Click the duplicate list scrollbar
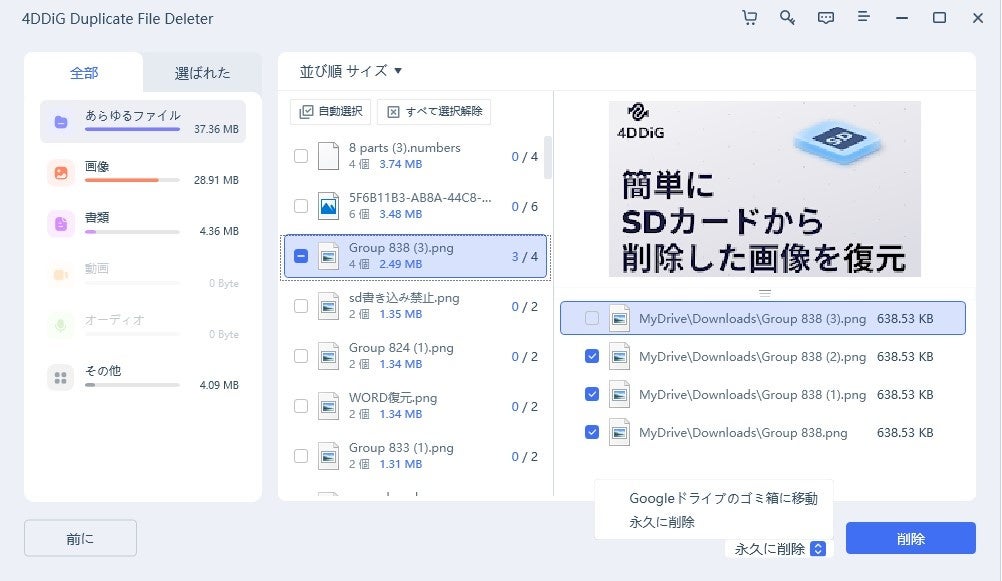The height and width of the screenshot is (581, 1002). [x=548, y=157]
